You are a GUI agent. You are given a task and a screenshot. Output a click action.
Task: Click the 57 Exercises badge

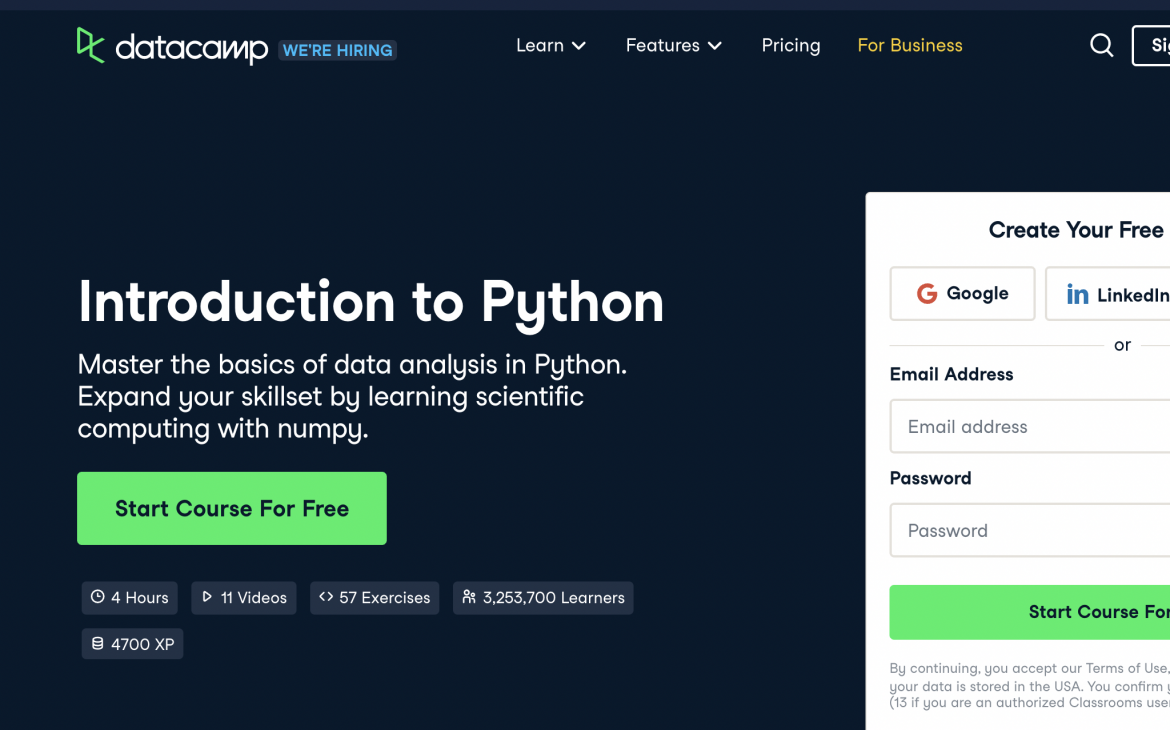[x=375, y=598]
